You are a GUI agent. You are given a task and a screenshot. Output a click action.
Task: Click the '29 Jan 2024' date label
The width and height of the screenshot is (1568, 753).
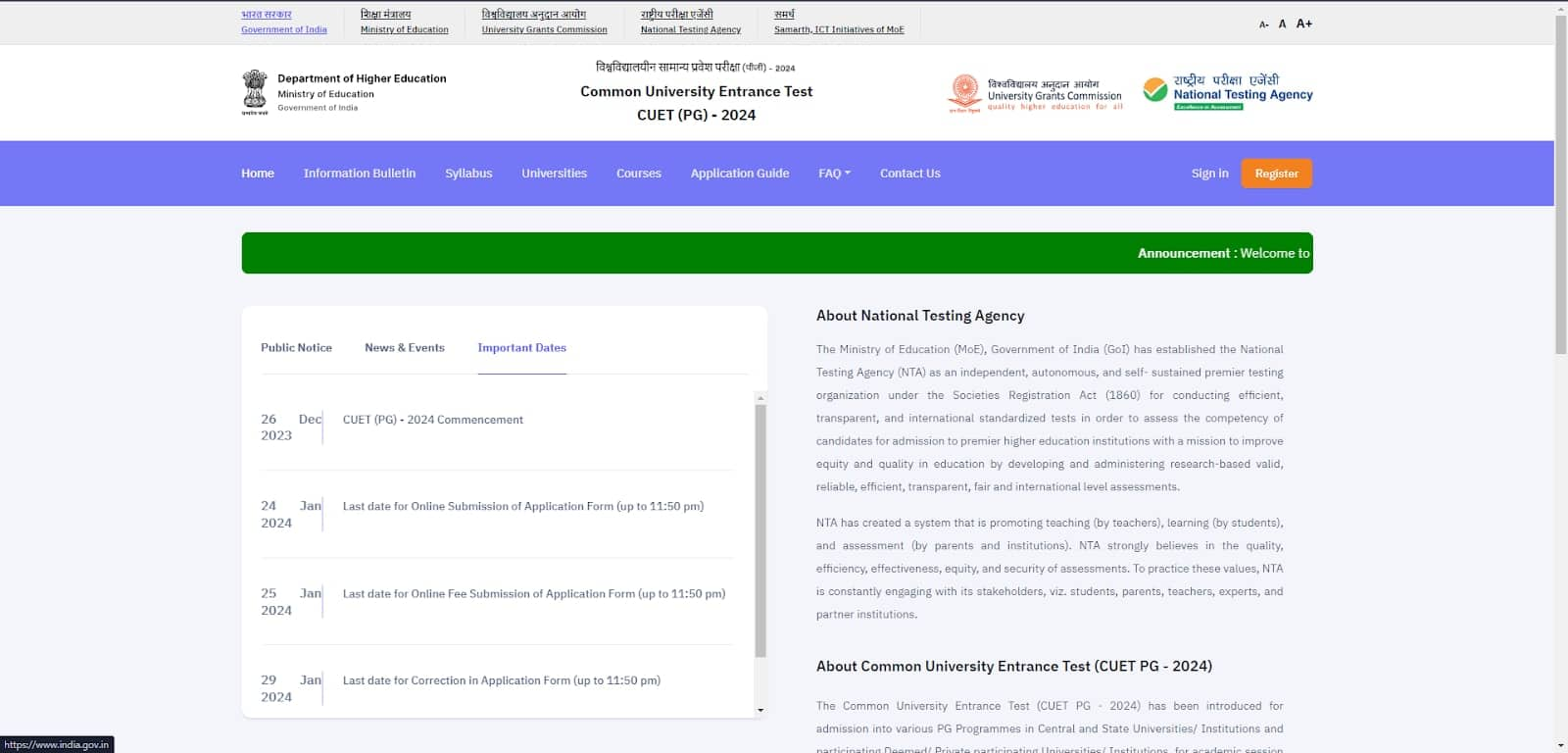[x=291, y=688]
